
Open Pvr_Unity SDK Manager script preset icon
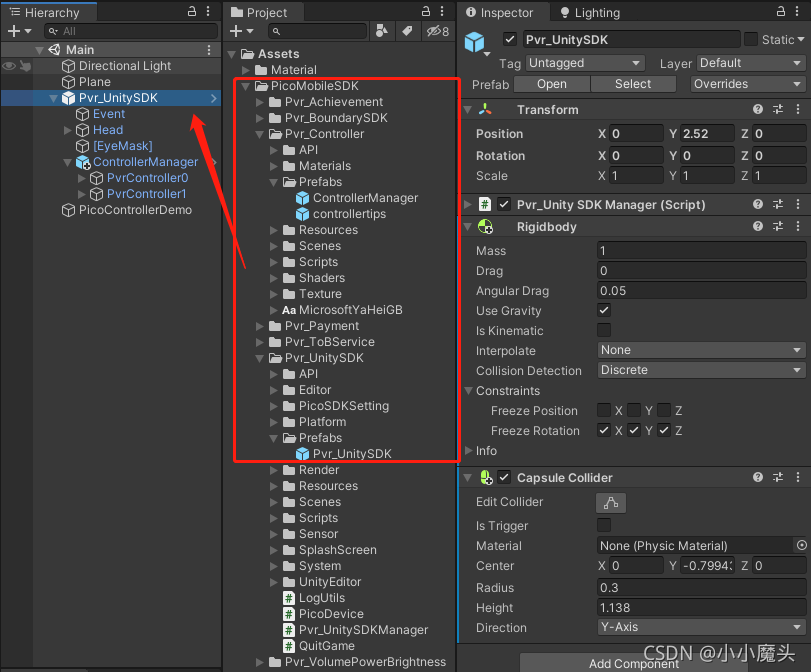click(778, 204)
